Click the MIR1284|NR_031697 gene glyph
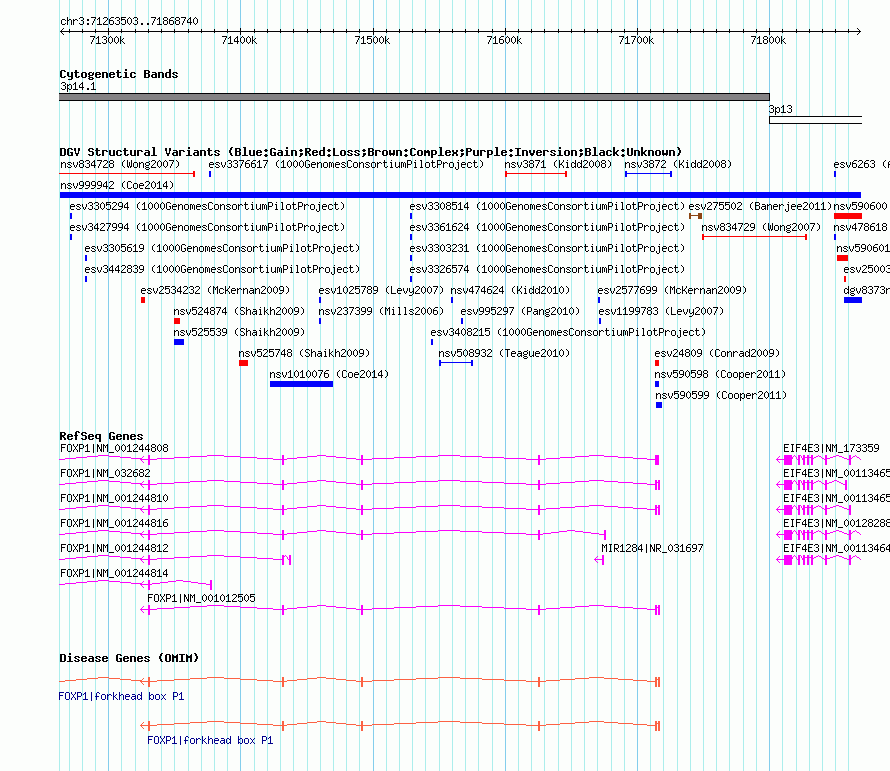Screen dimensions: 890x771 tap(599, 560)
